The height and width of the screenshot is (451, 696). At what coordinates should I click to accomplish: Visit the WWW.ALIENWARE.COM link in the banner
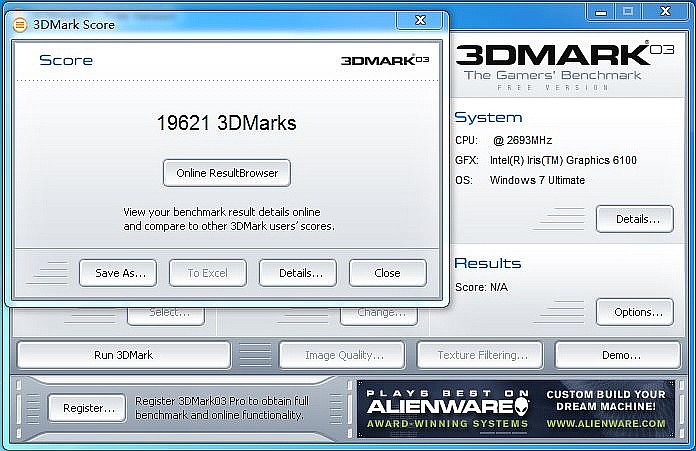pyautogui.click(x=606, y=424)
